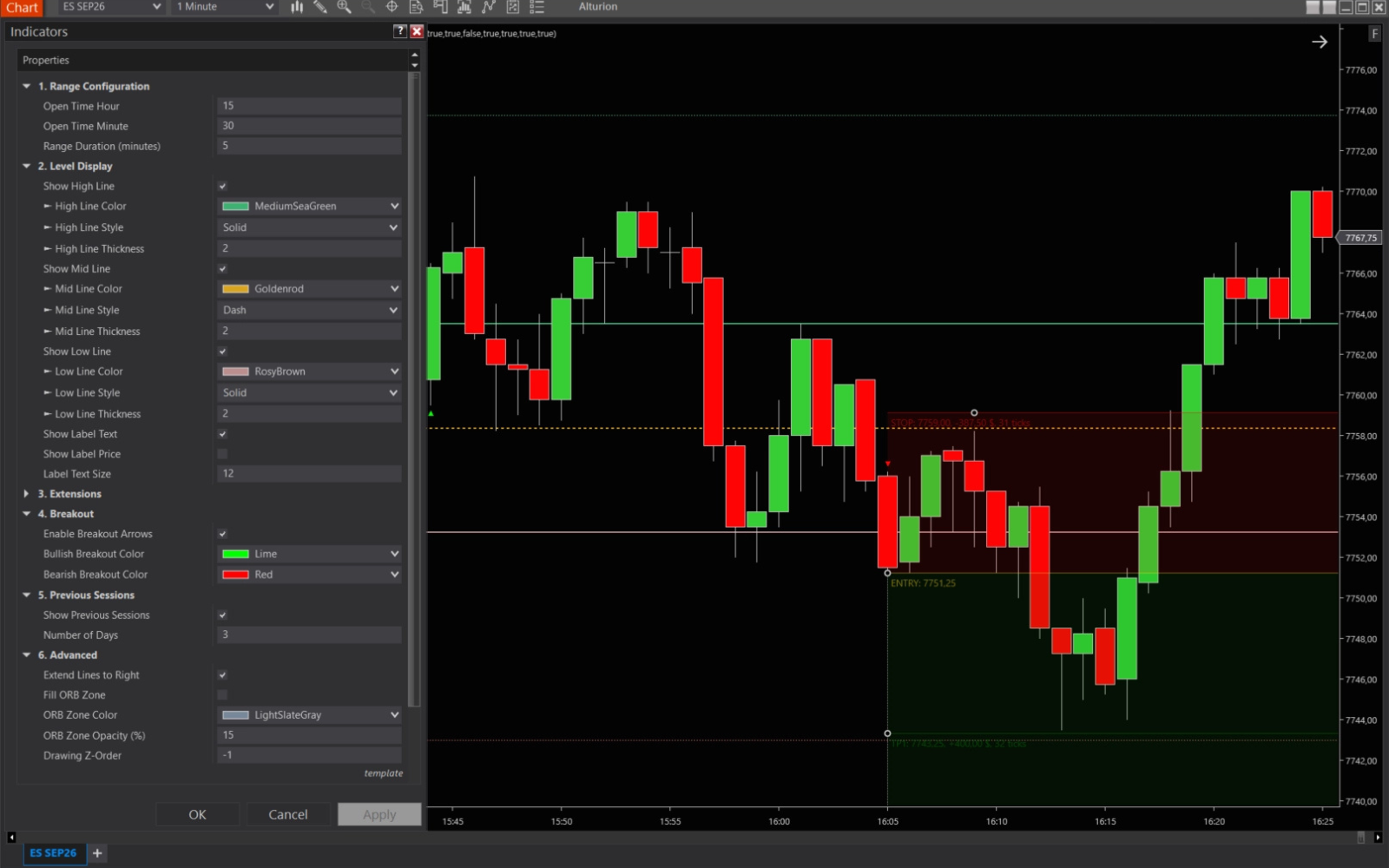Open the data box icon in toolbar
The image size is (1389, 868).
click(416, 7)
